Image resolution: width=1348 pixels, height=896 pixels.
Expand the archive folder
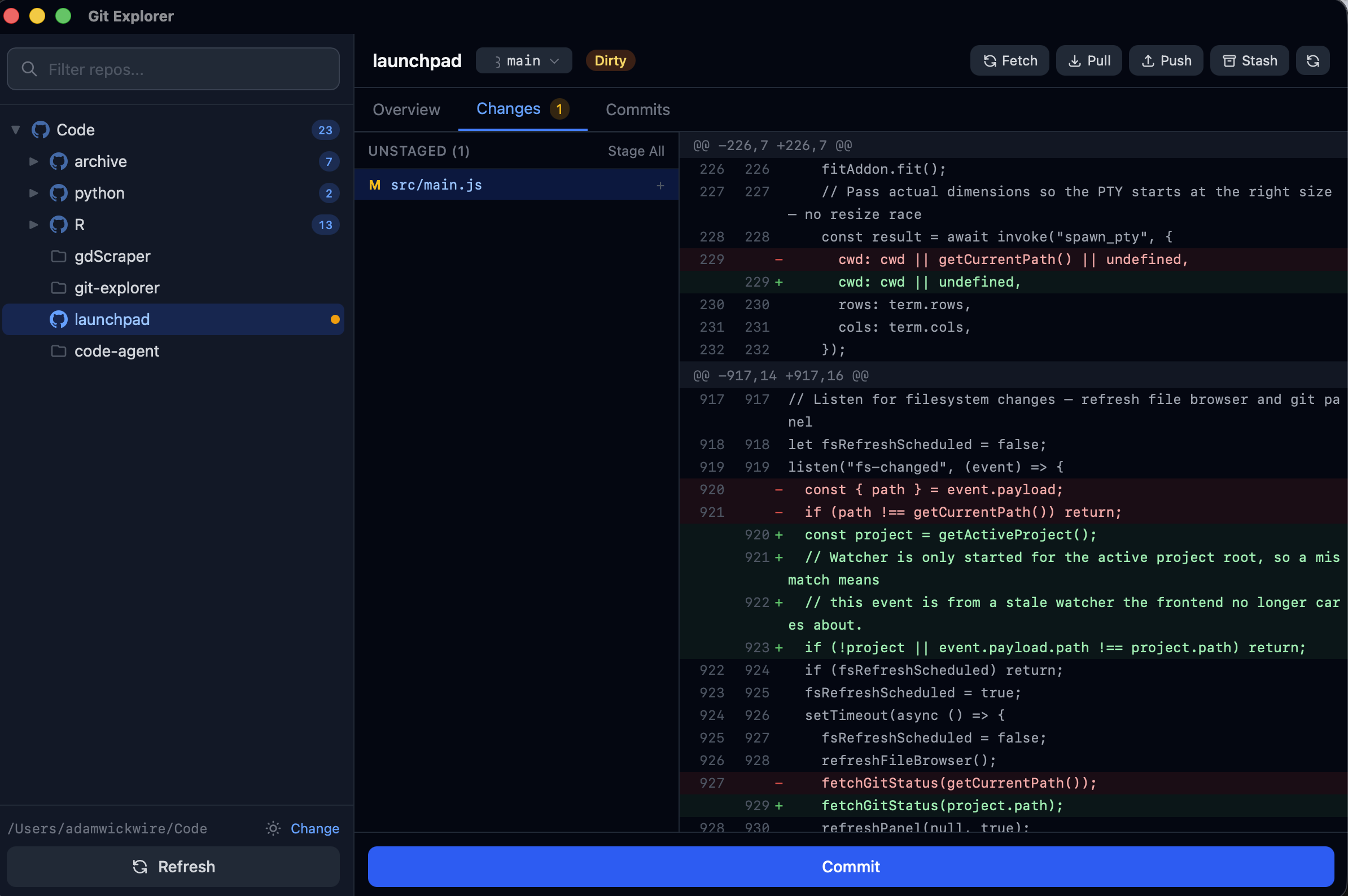[34, 162]
